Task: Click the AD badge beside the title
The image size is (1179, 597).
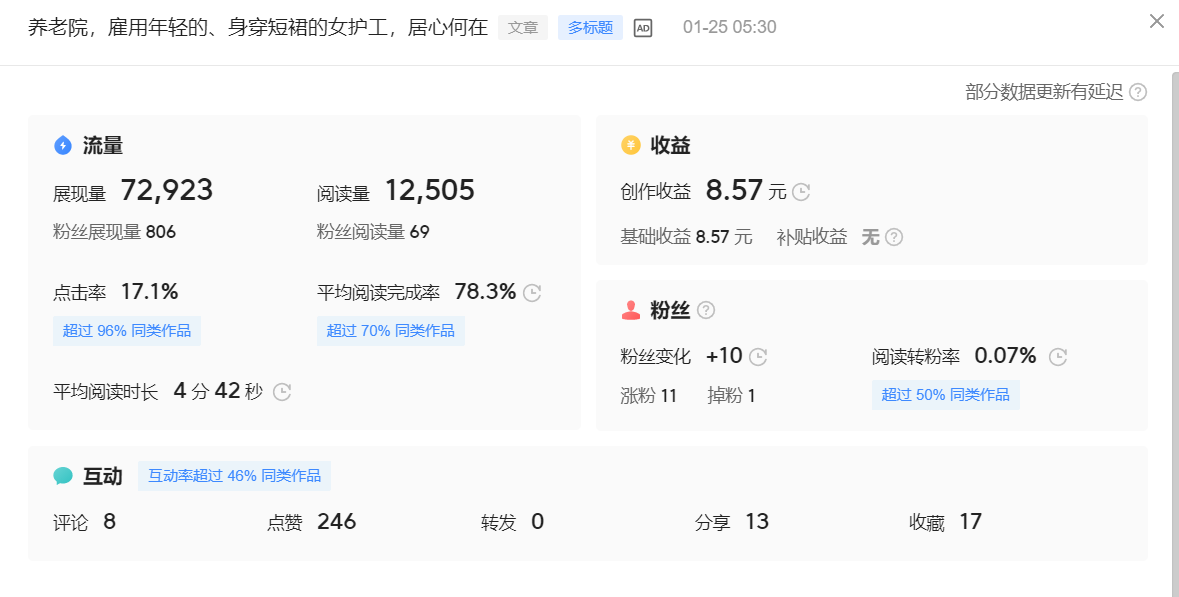Action: tap(641, 27)
